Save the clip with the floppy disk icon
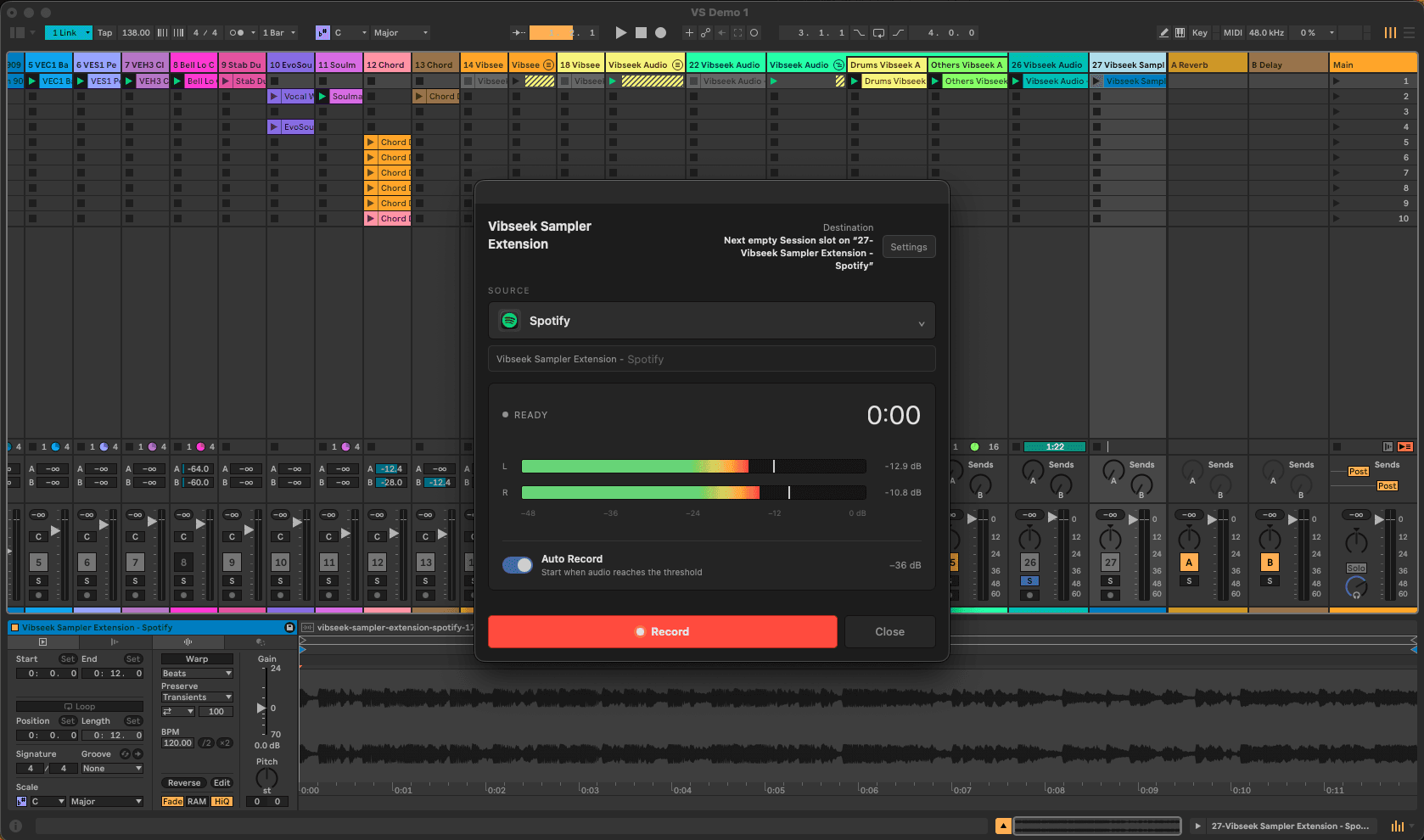This screenshot has width=1424, height=840. coord(289,627)
